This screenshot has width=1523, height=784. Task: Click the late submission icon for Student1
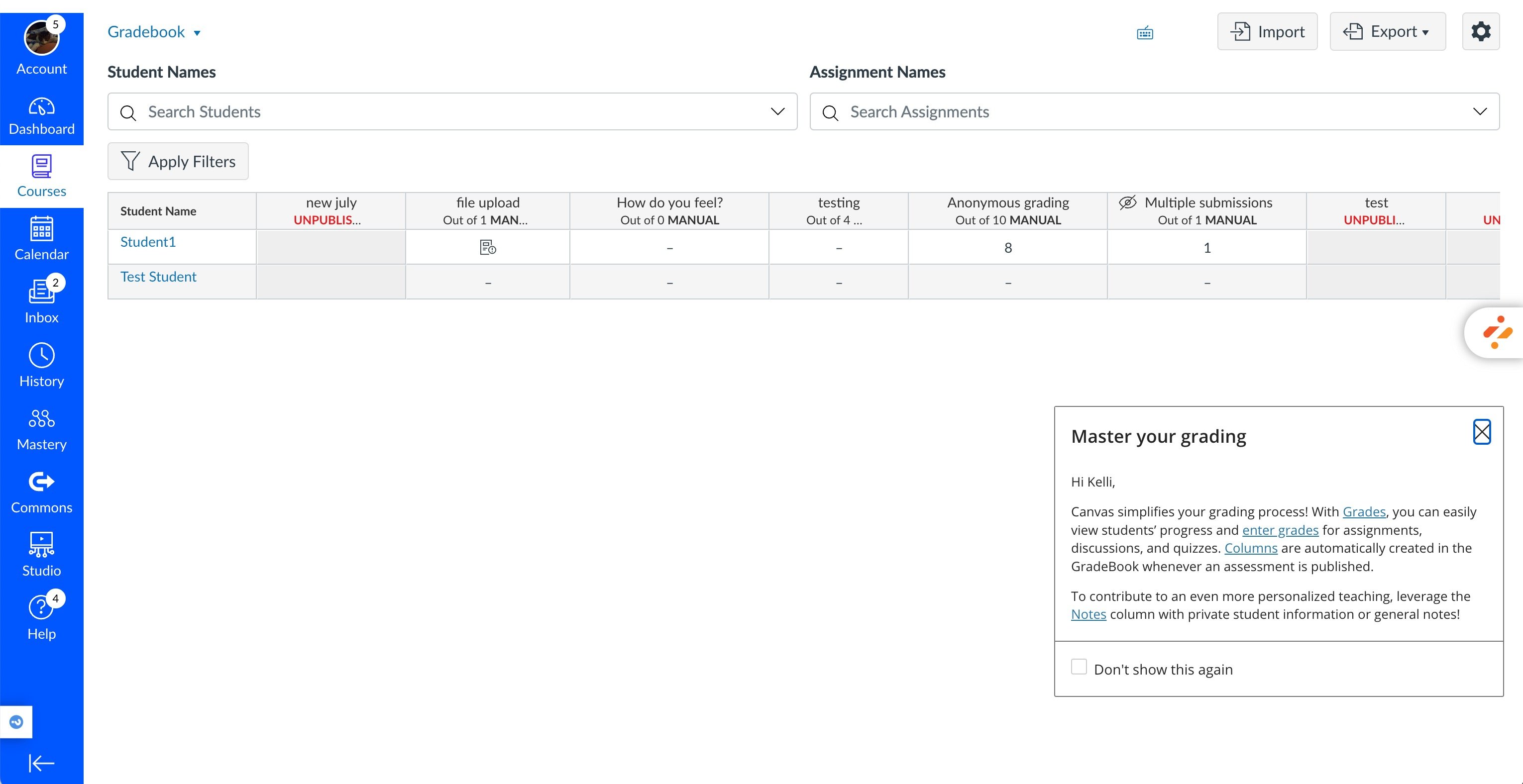point(488,248)
